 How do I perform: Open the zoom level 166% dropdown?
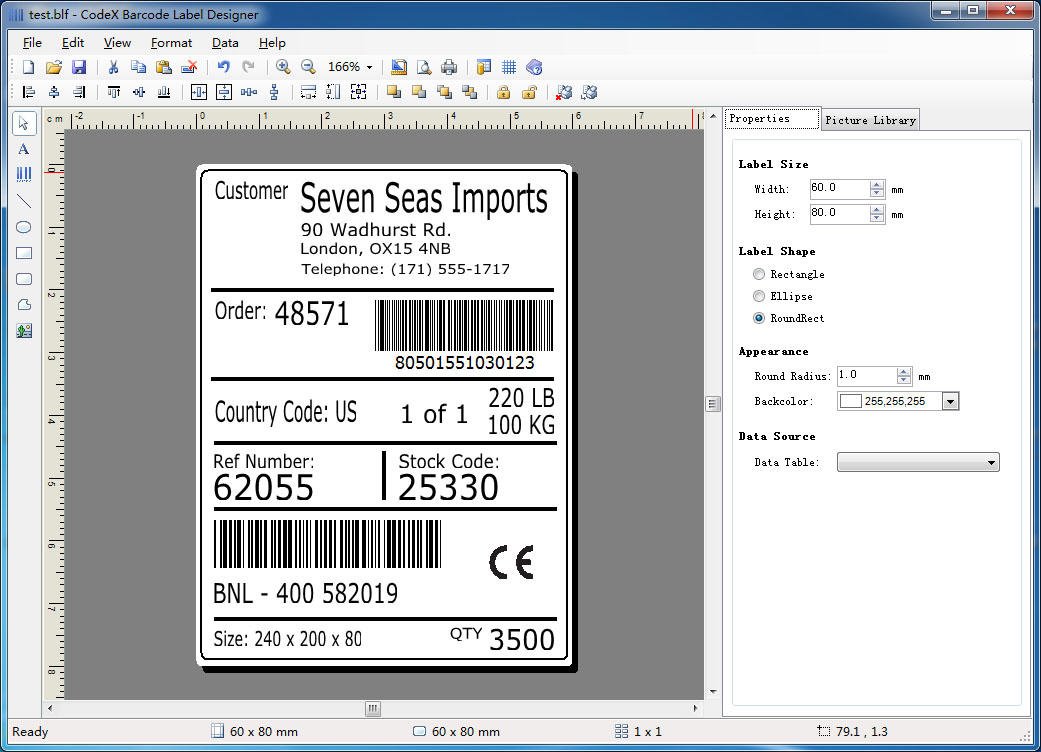point(369,67)
